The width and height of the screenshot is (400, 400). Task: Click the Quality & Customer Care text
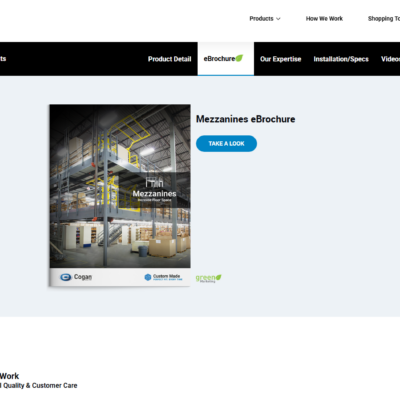[40, 385]
